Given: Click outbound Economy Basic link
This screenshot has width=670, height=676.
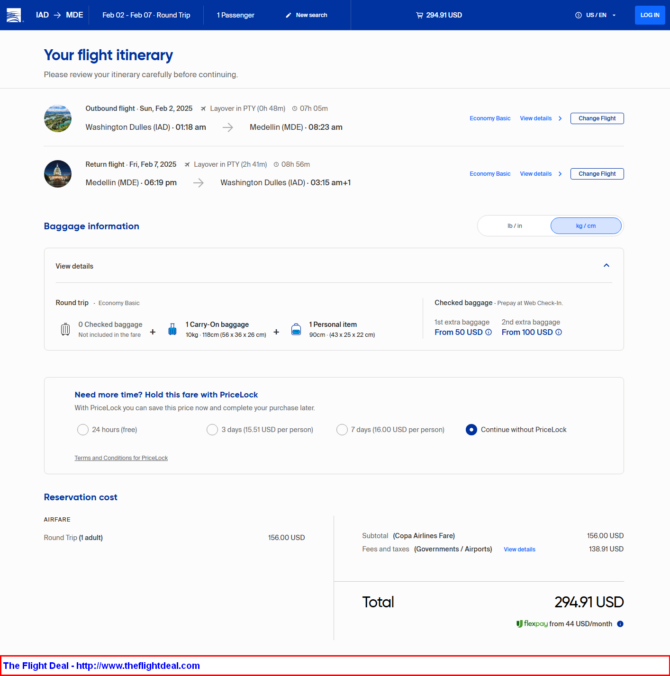Looking at the screenshot, I should [x=490, y=118].
